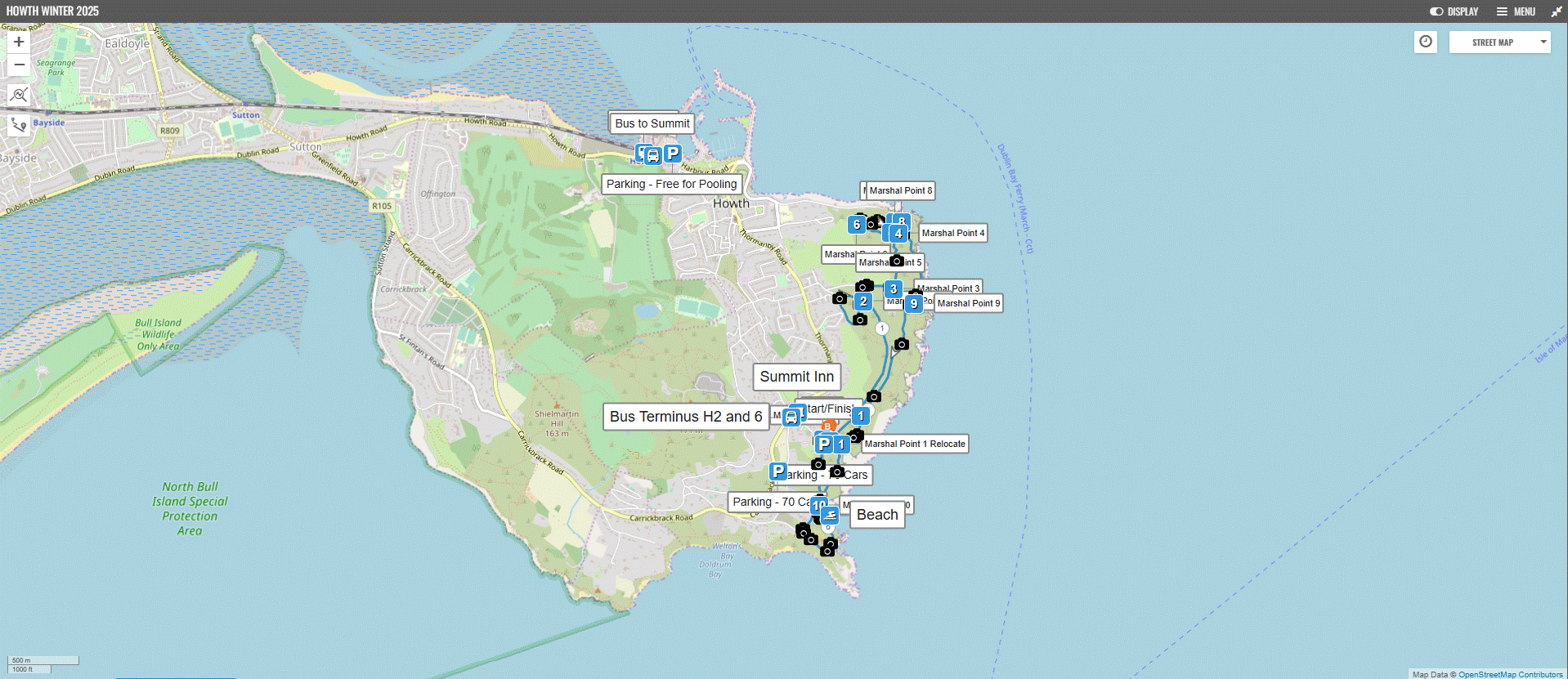This screenshot has height=679, width=1568.
Task: Click the collapse fullscreen icon
Action: click(x=1556, y=11)
